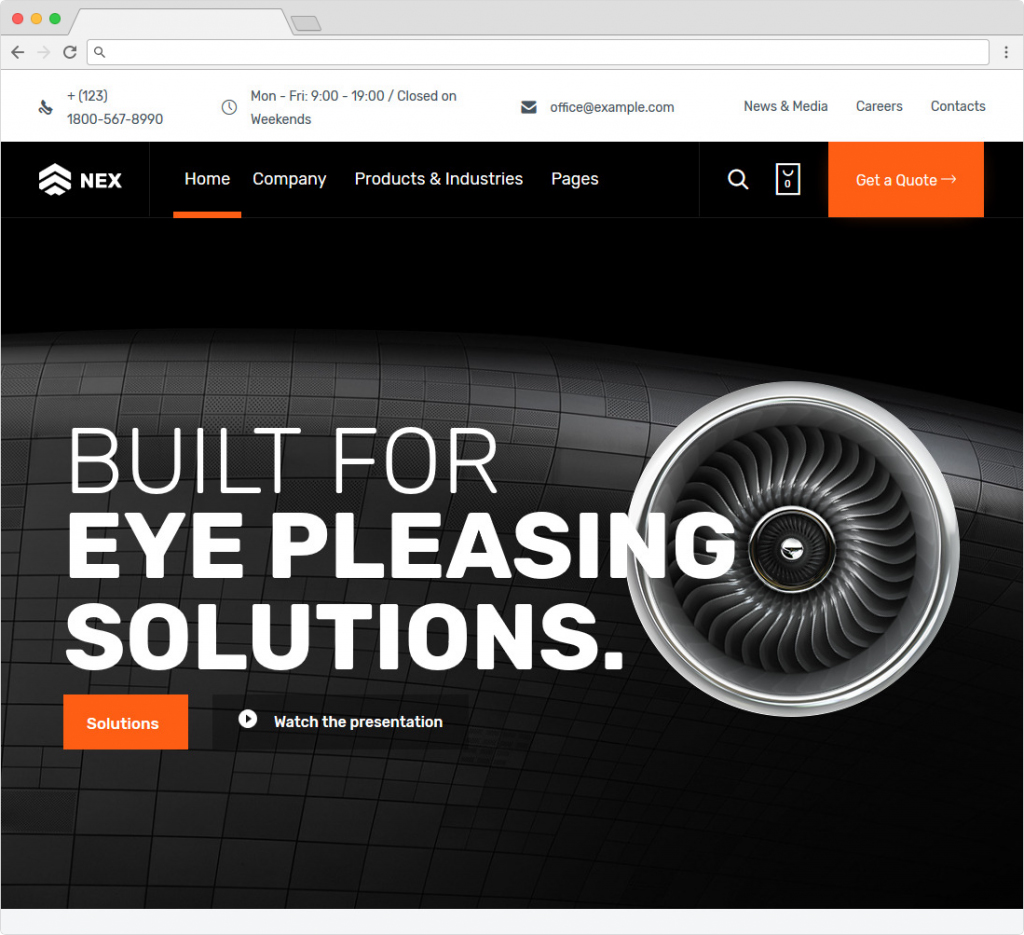Click inside the browser address bar
1024x935 pixels.
[x=540, y=52]
